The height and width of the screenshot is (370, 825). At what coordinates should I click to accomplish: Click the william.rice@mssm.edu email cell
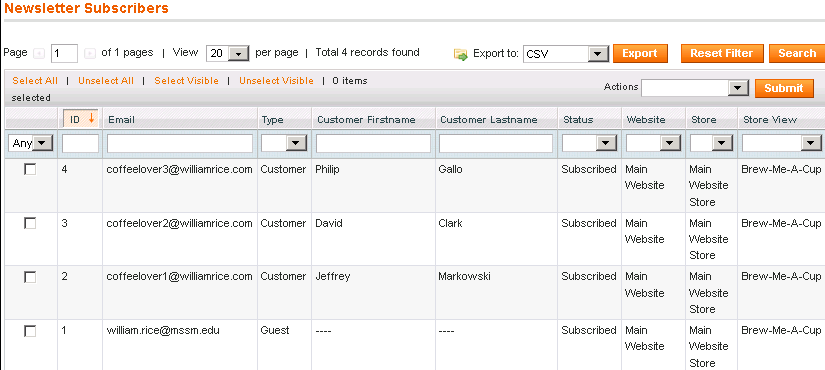tap(163, 331)
